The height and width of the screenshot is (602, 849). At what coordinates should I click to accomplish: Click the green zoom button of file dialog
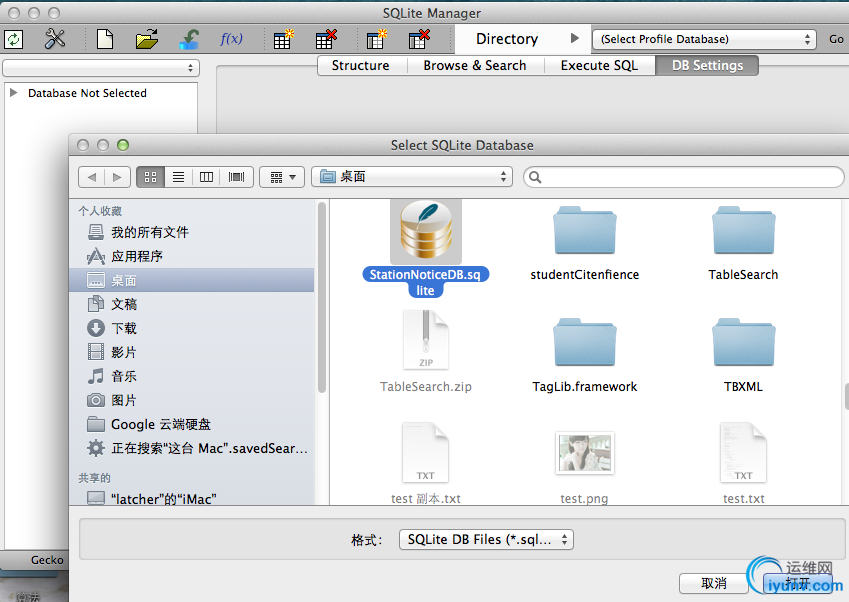click(x=123, y=145)
